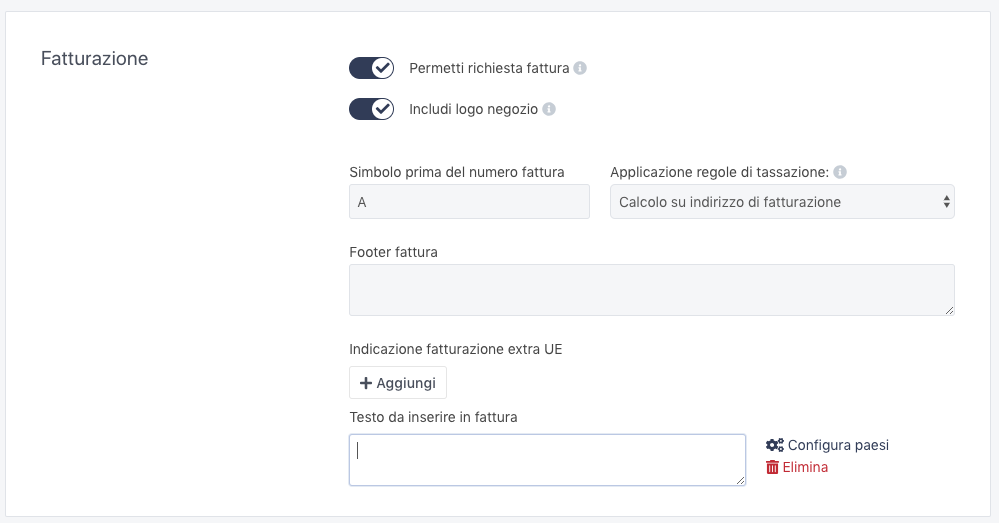Screen dimensions: 999x523
Task: Click the Permetti richiesta fattura label text
Action: pos(489,69)
